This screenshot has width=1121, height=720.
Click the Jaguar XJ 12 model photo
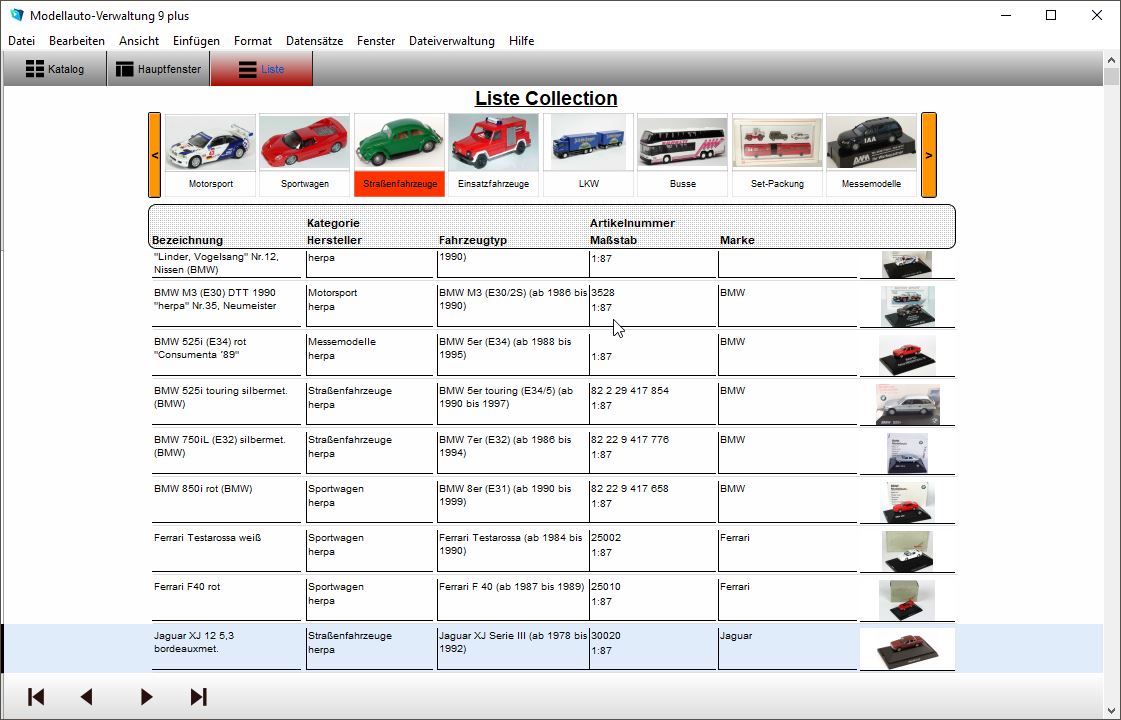907,648
